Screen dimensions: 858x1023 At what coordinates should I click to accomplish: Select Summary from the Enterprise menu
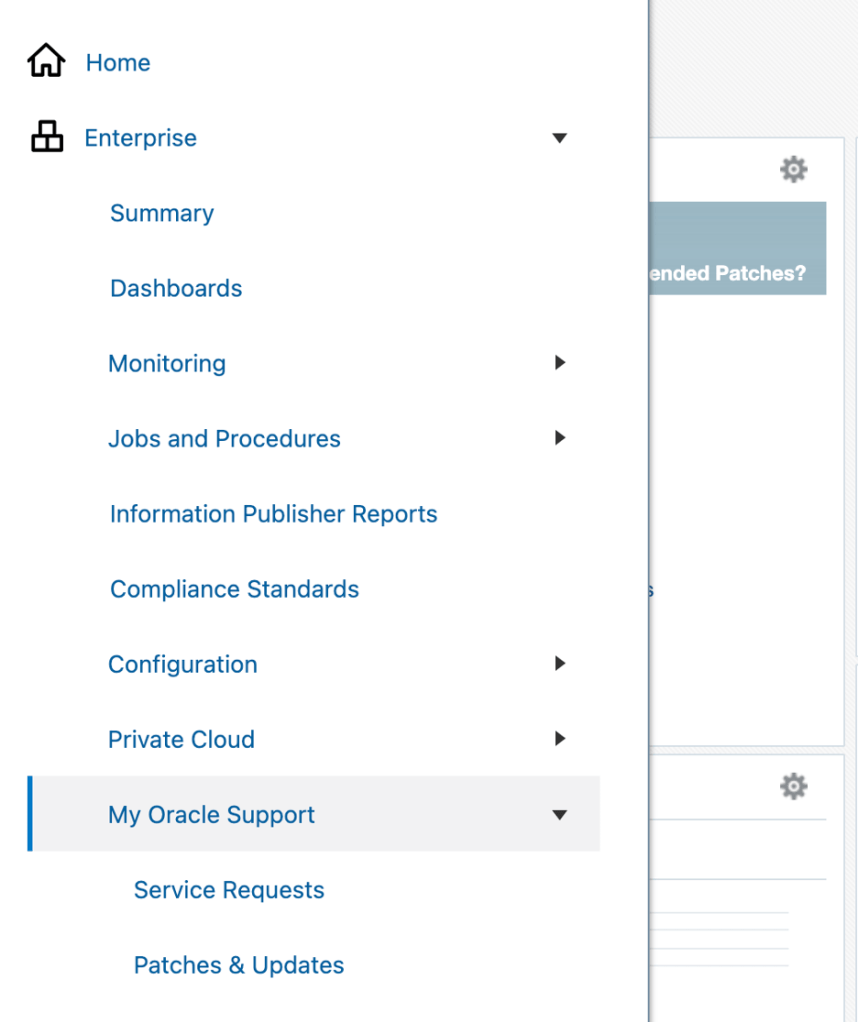(162, 213)
